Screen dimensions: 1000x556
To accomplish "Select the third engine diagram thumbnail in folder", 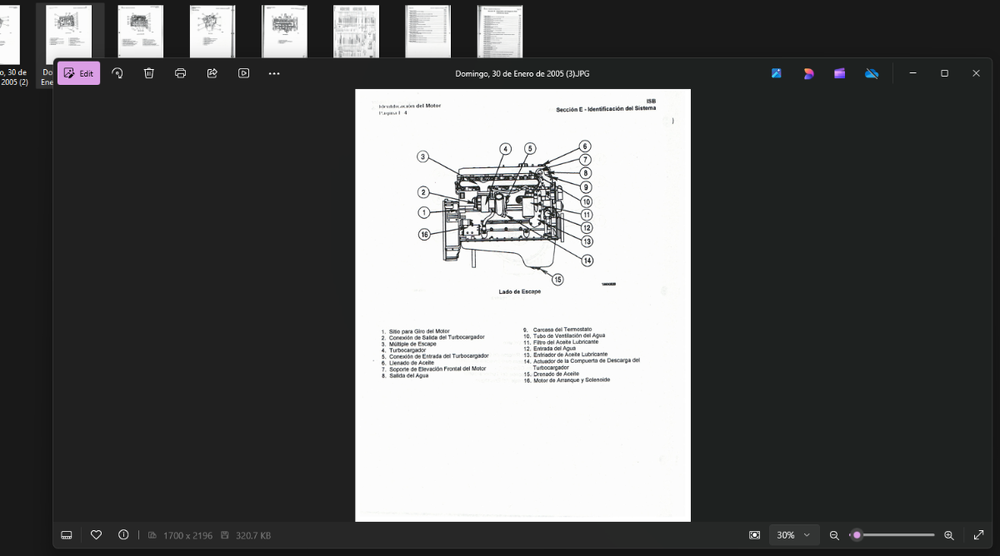I will (140, 31).
